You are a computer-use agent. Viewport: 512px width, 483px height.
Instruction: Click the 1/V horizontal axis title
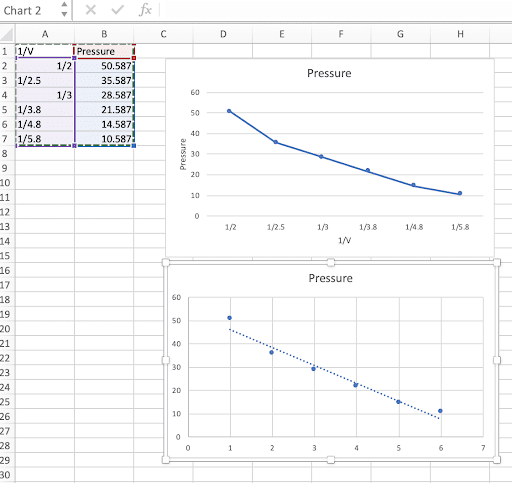pyautogui.click(x=344, y=240)
